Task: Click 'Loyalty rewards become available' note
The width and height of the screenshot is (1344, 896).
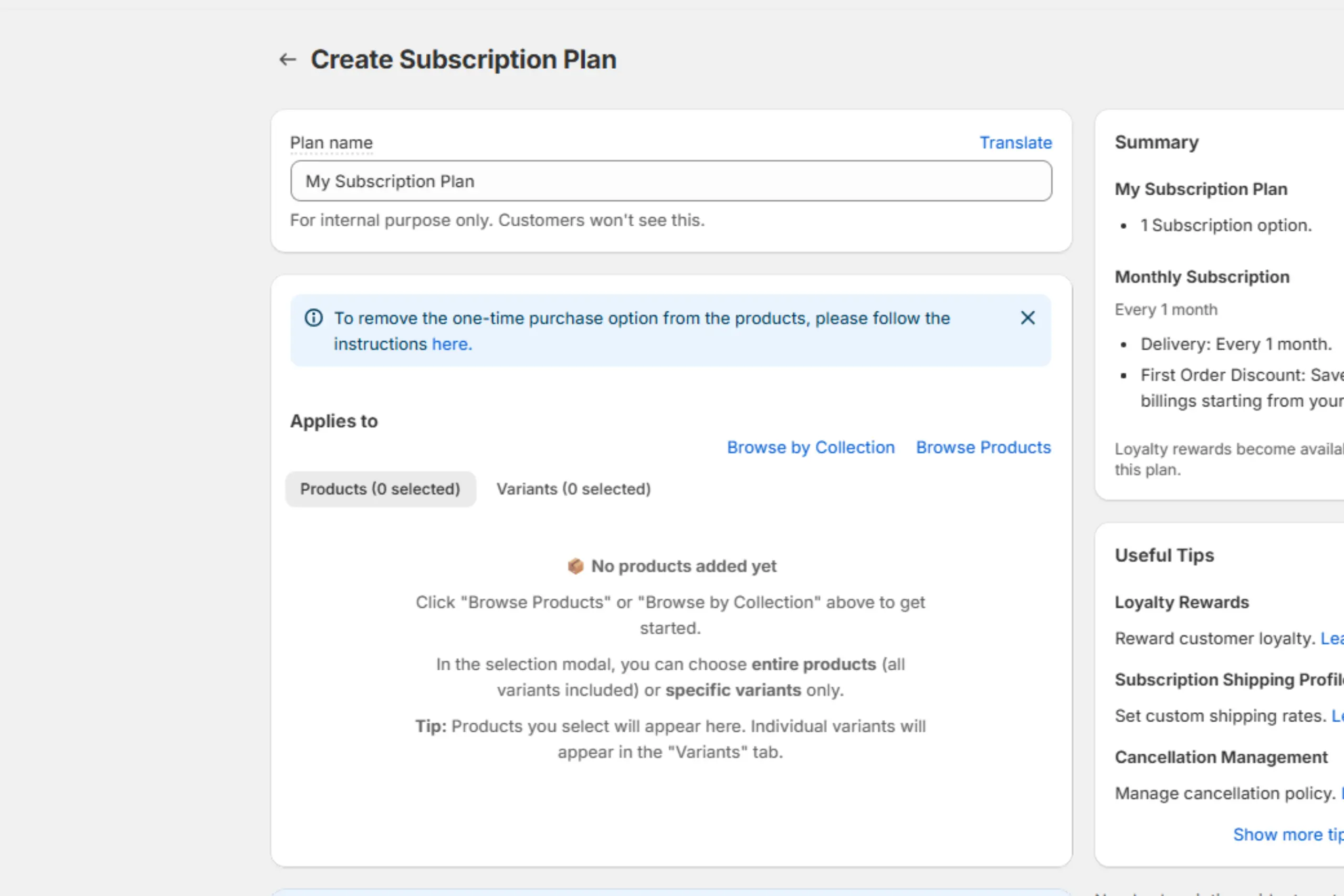Action: (x=1229, y=459)
